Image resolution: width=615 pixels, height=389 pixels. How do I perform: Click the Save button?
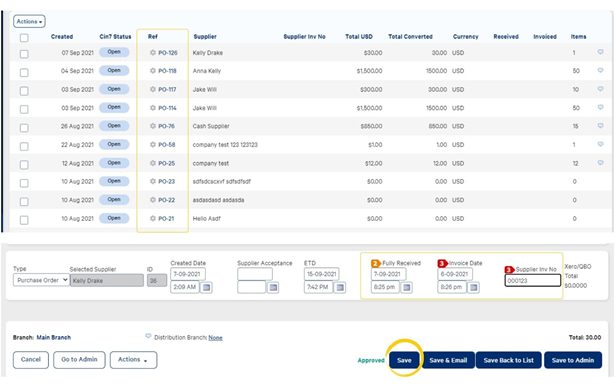pyautogui.click(x=404, y=360)
